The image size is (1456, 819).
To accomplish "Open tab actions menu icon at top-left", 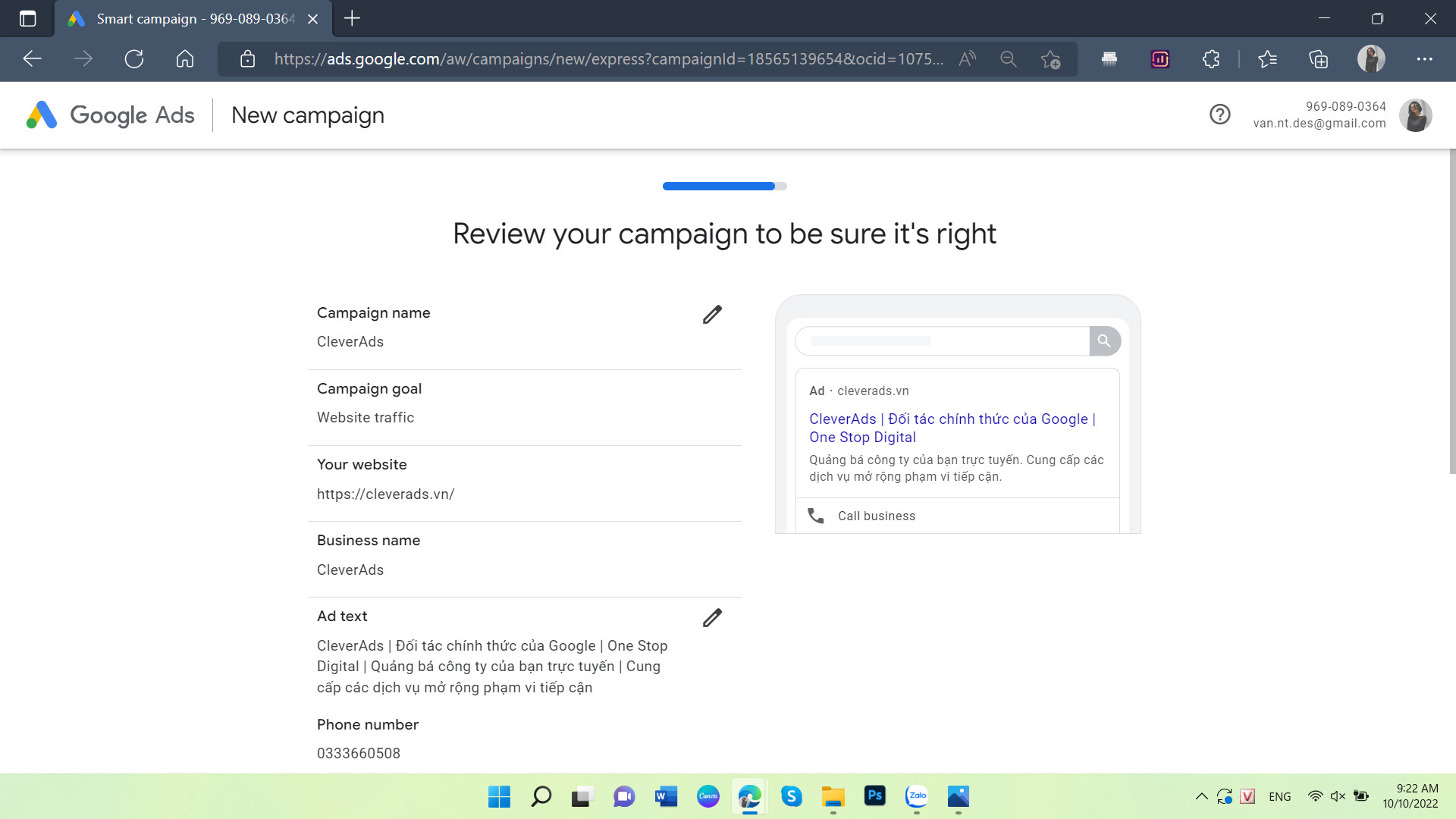I will [x=27, y=19].
